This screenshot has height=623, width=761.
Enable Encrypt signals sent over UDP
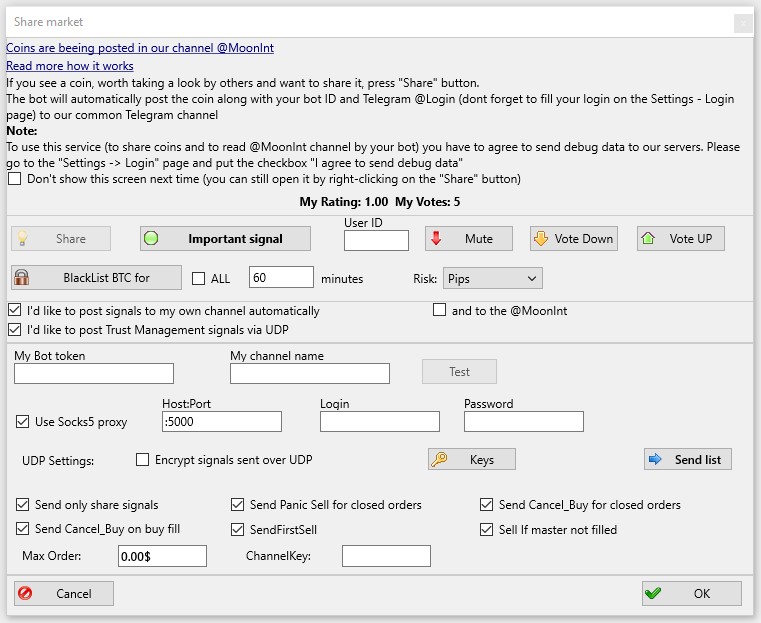click(x=143, y=460)
